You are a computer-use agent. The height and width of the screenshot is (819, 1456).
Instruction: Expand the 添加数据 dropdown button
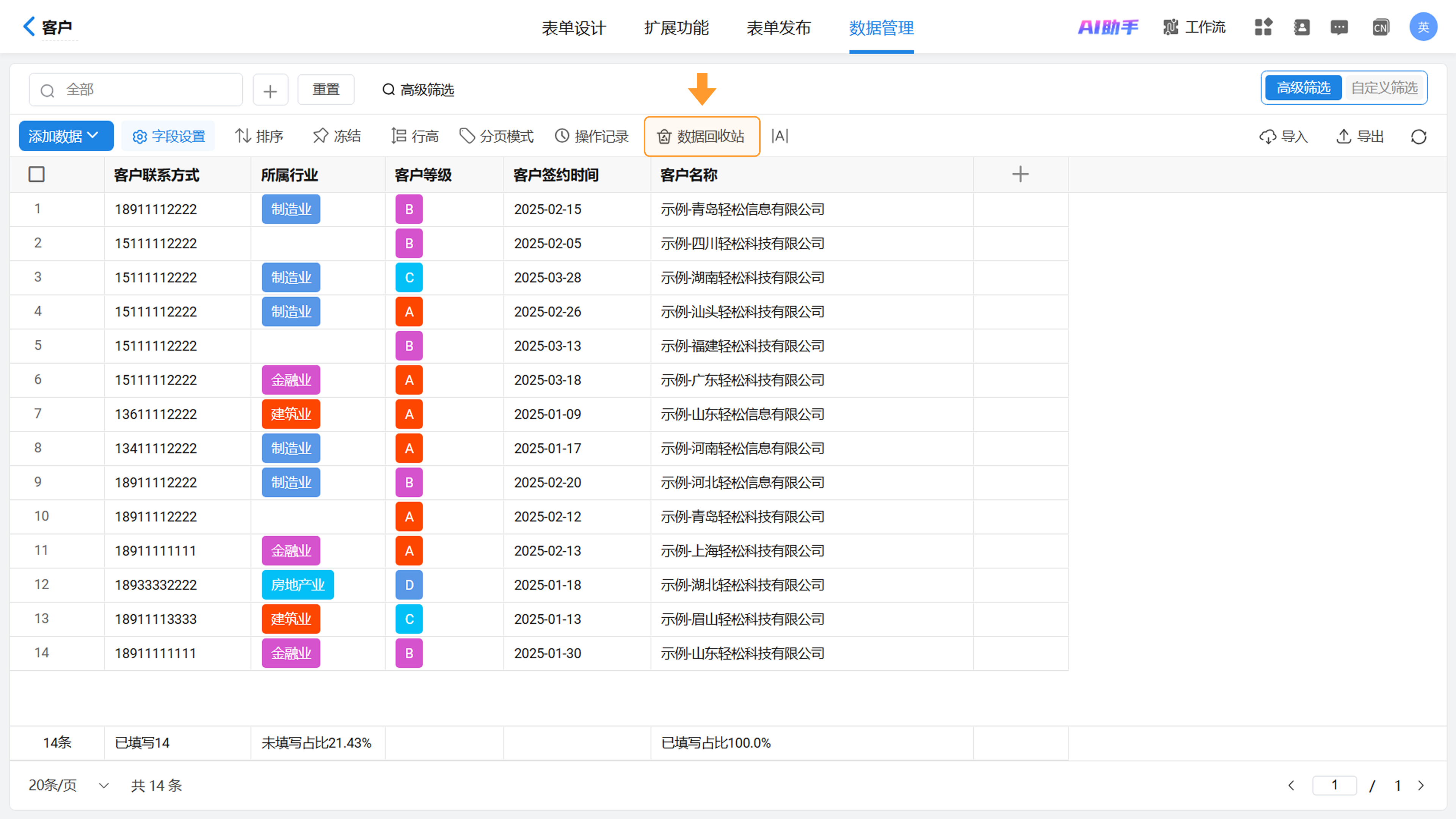coord(66,136)
